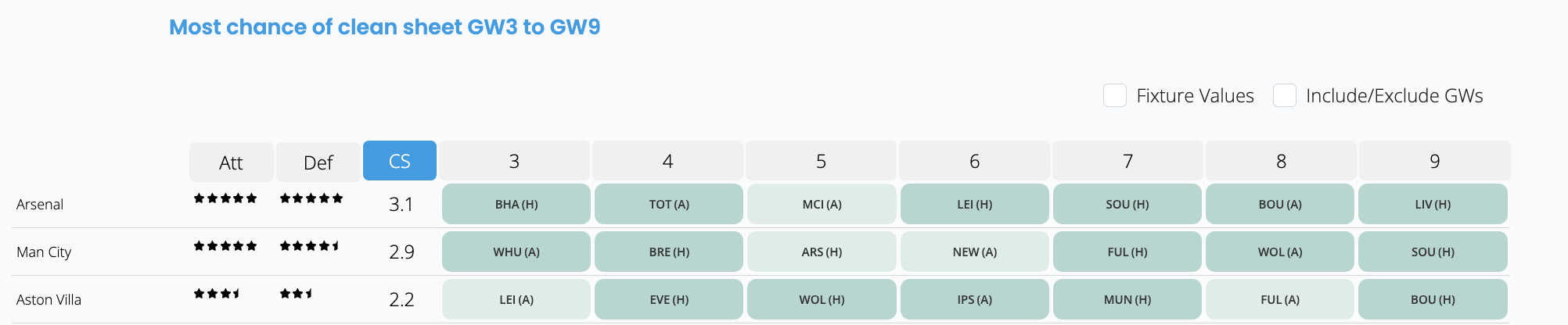Click Aston Villa's attack star rating
1568x325 pixels.
click(x=217, y=294)
